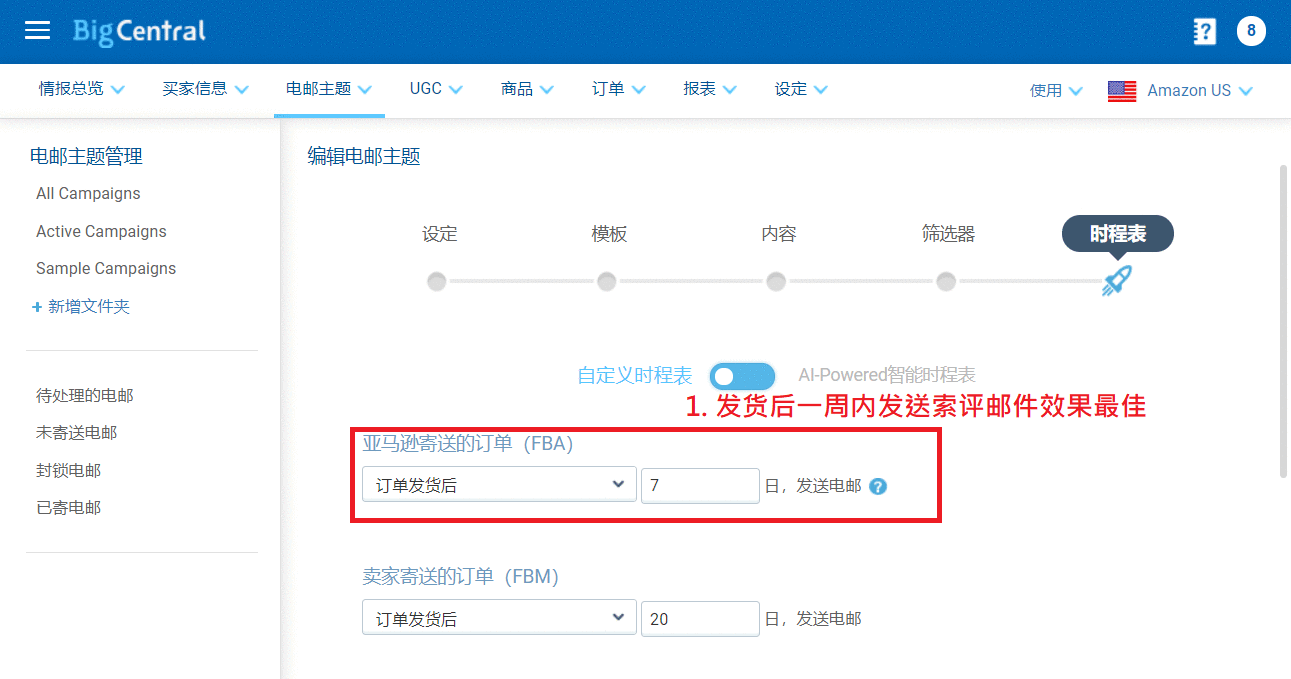
Task: Open the hamburger menu
Action: tap(37, 31)
